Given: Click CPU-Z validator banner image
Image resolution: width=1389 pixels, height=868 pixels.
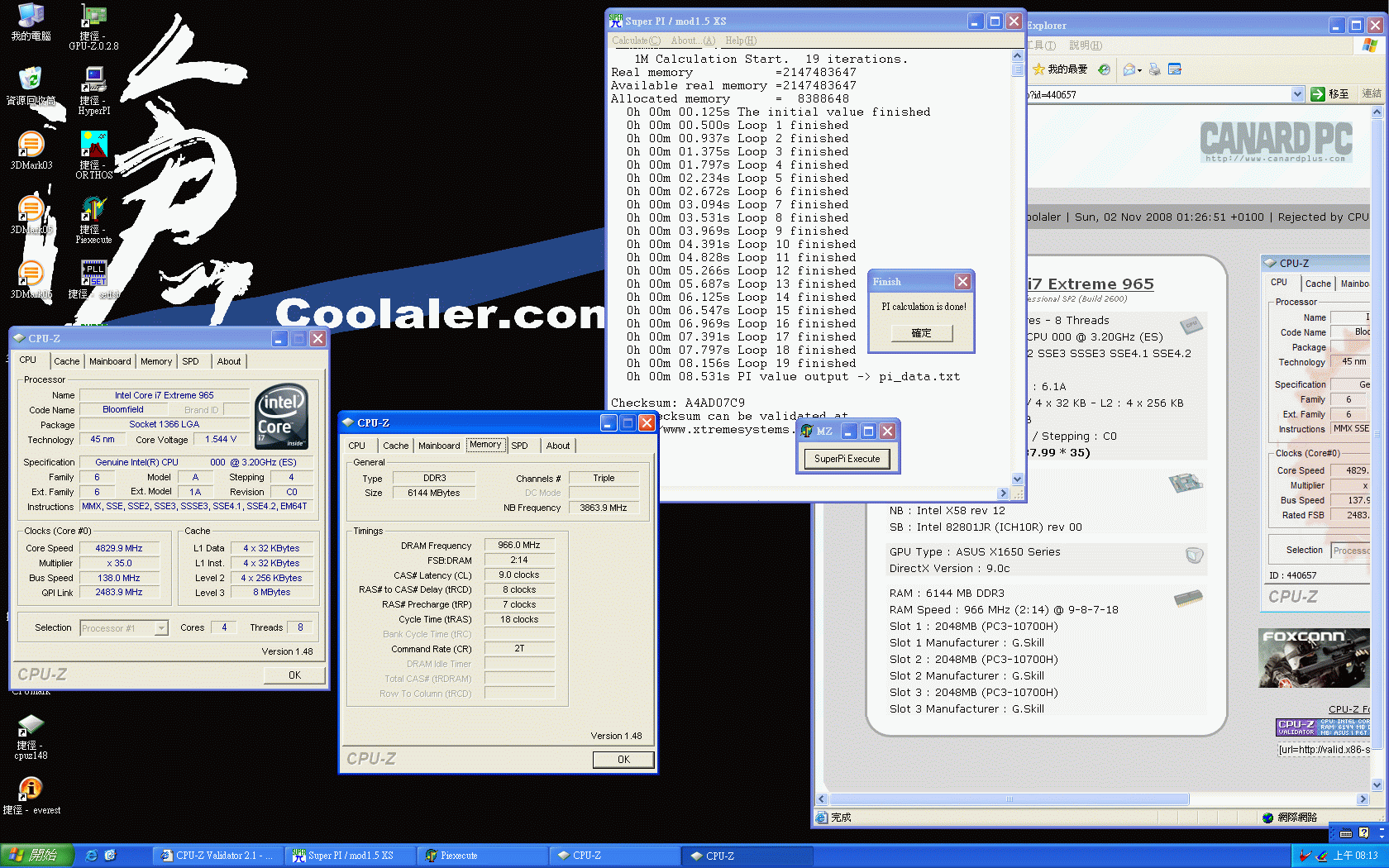Looking at the screenshot, I should pos(1323,727).
